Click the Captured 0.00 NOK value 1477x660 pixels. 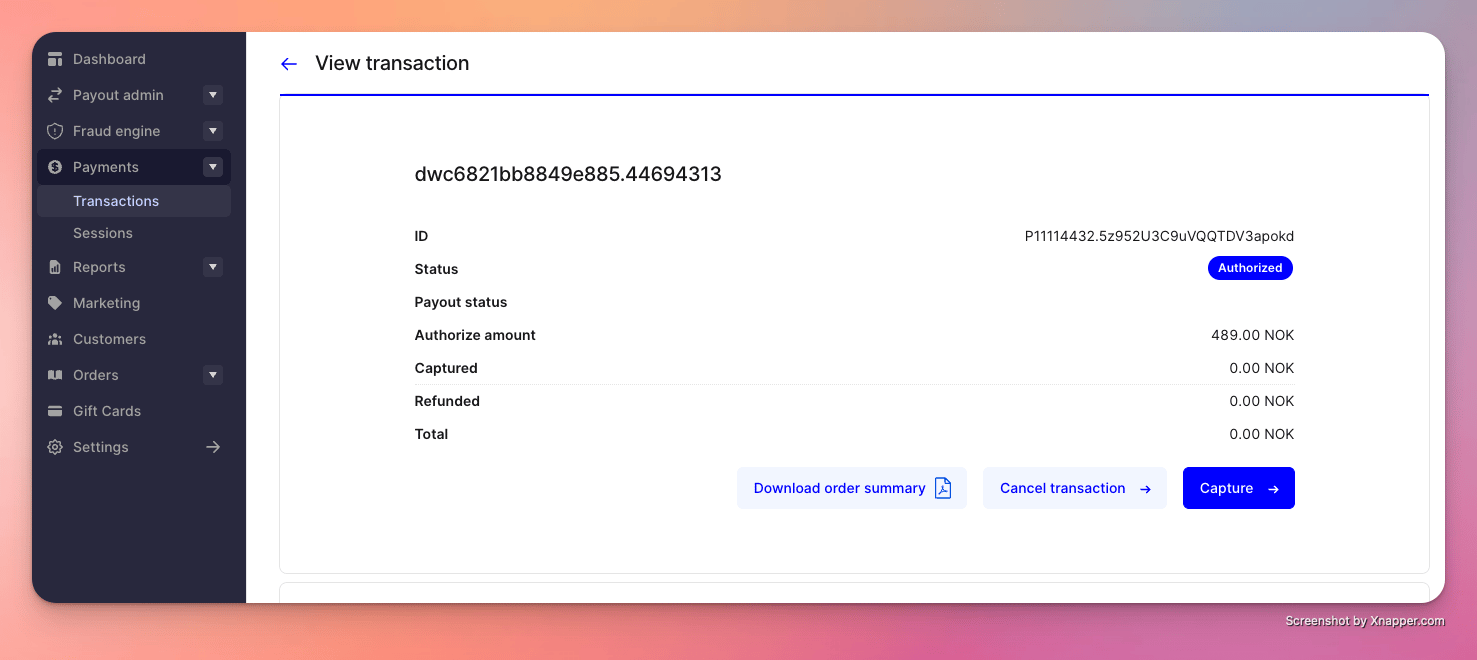point(1262,368)
